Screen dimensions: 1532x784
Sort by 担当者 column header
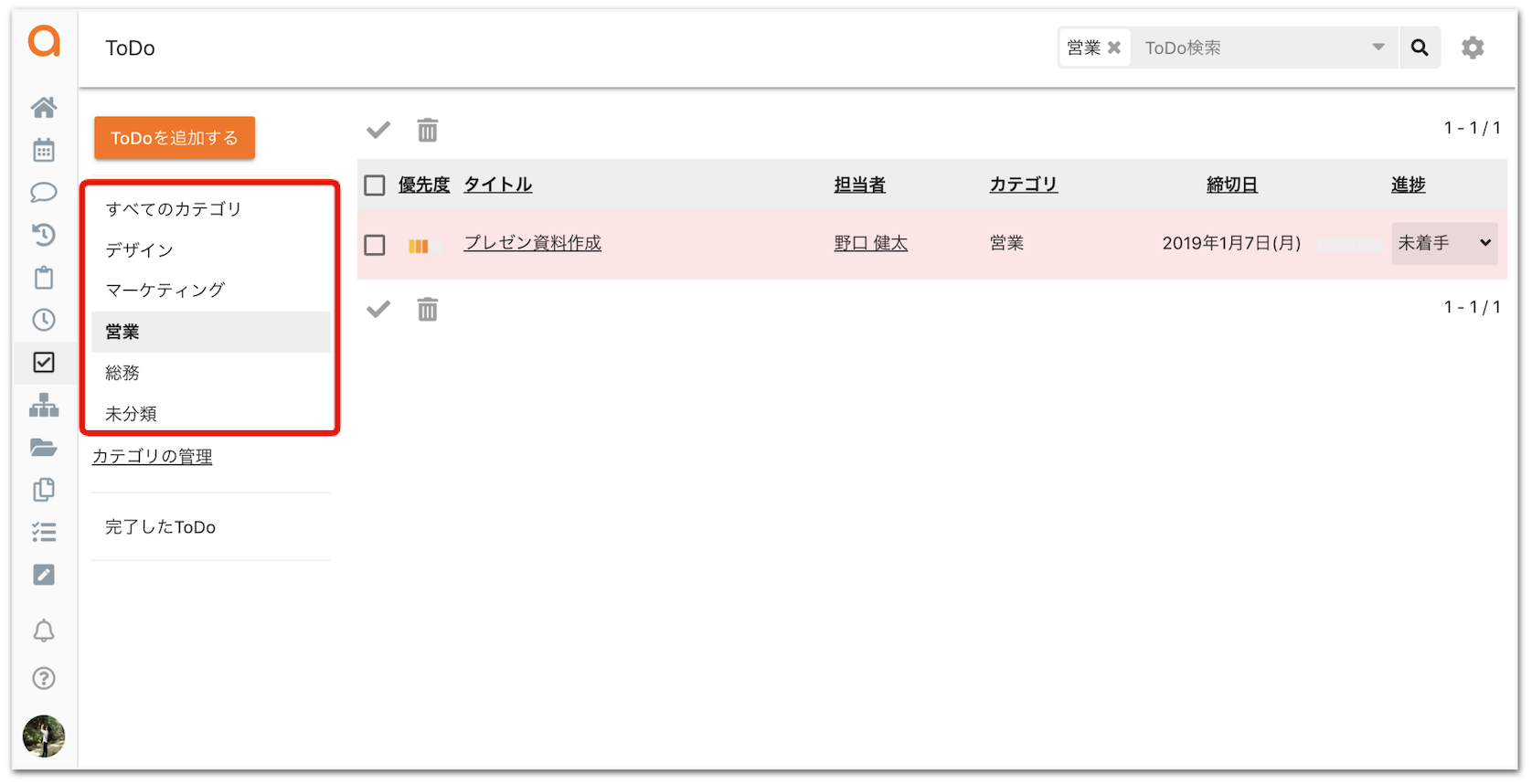click(860, 185)
